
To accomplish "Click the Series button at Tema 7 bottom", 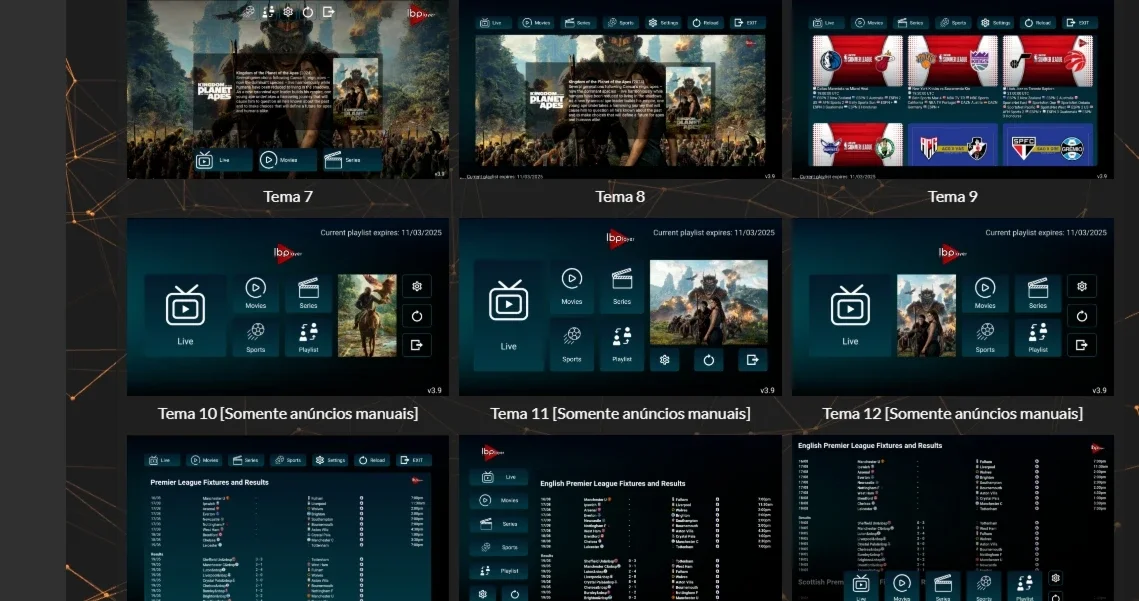I will click(x=352, y=160).
